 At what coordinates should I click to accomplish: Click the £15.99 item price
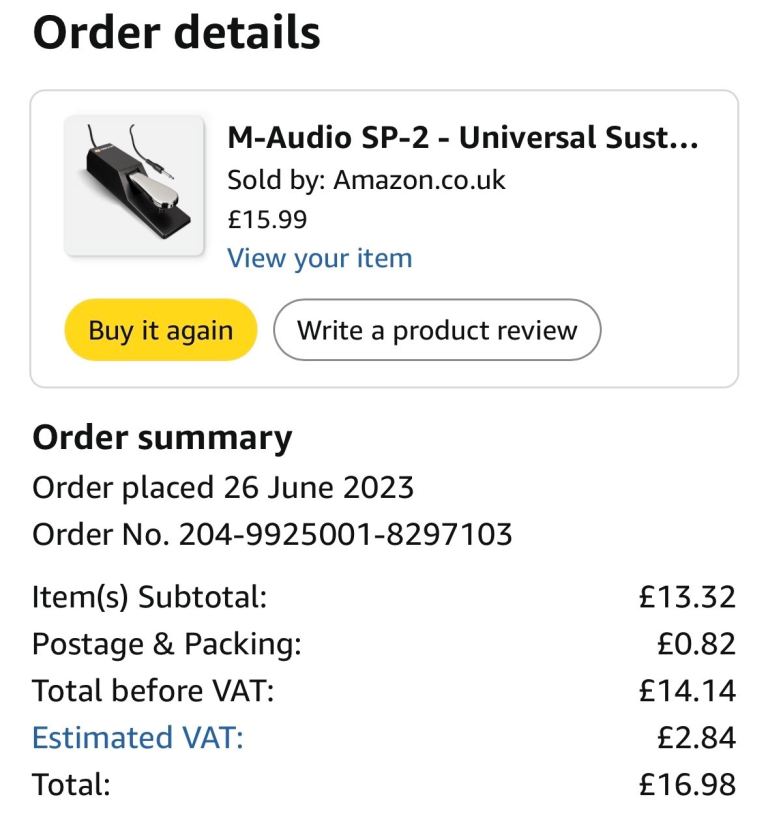(x=267, y=219)
